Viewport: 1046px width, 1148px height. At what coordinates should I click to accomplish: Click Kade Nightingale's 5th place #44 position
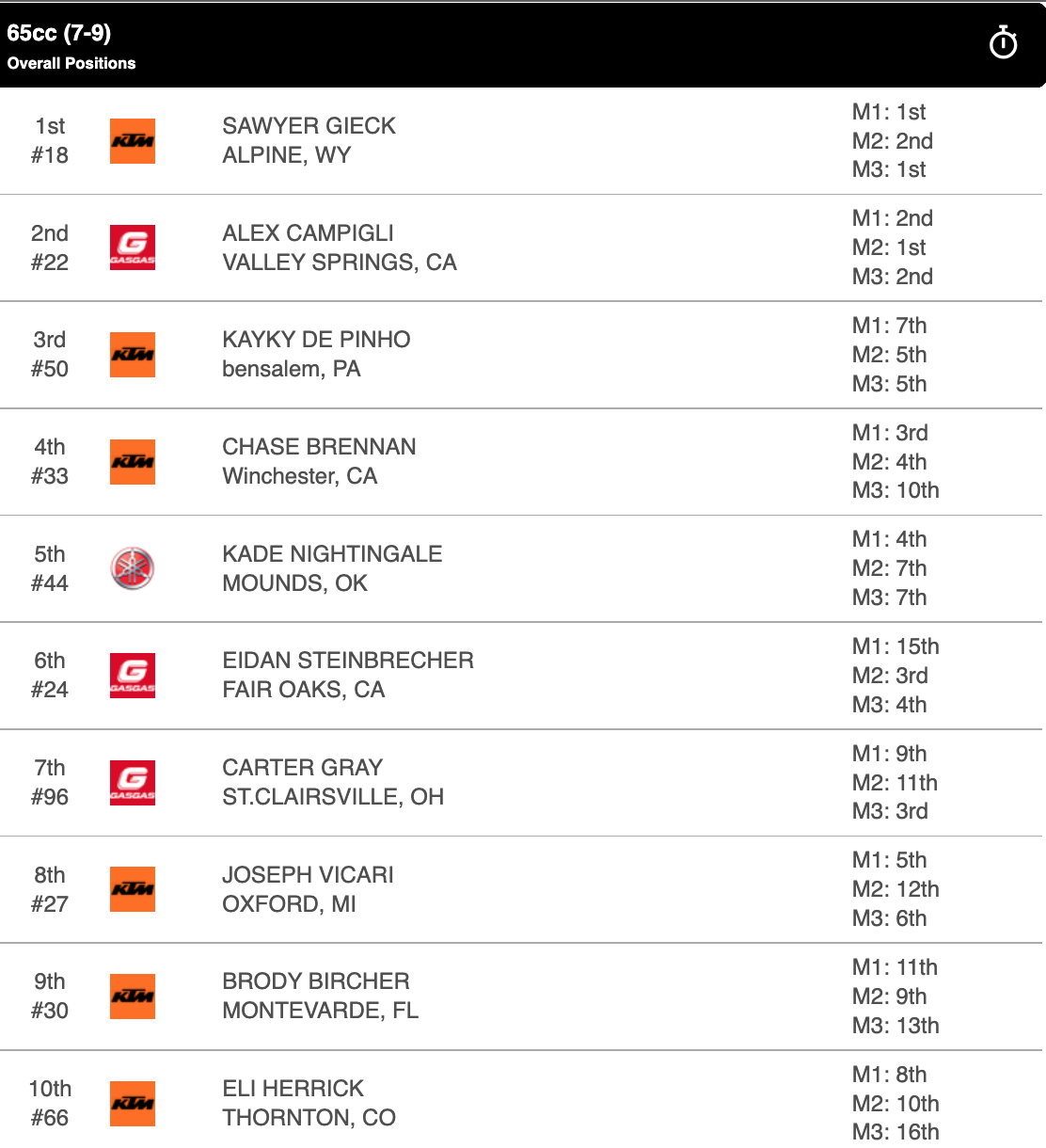click(50, 568)
